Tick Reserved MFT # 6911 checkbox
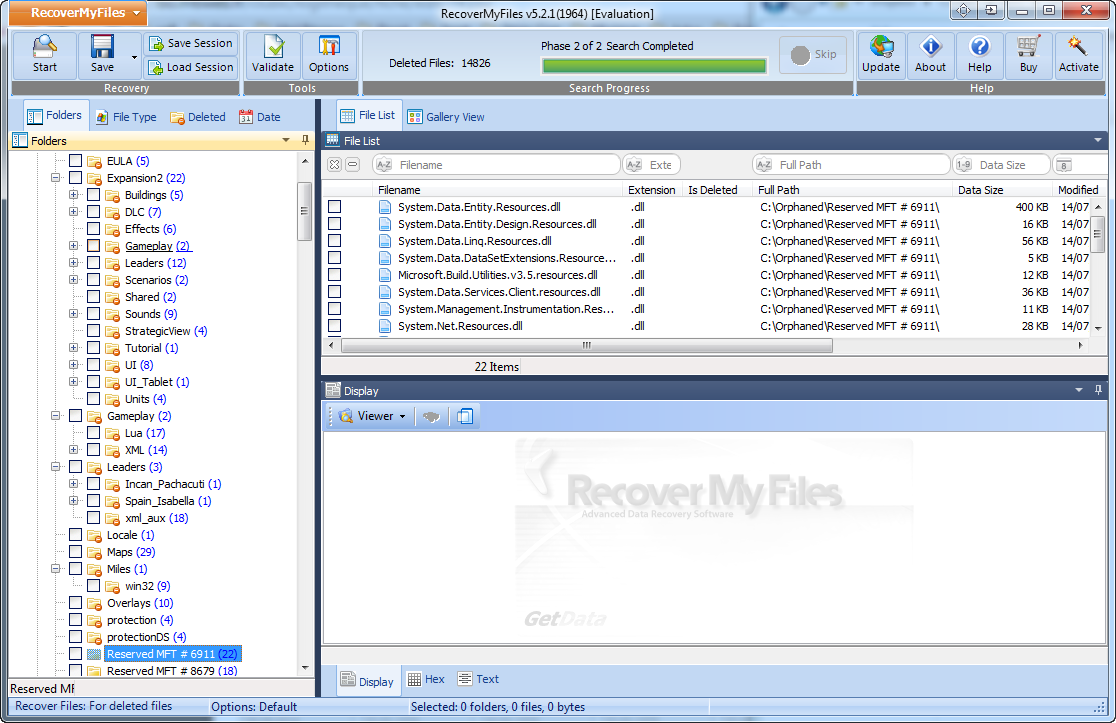The height and width of the screenshot is (723, 1116). (75, 653)
